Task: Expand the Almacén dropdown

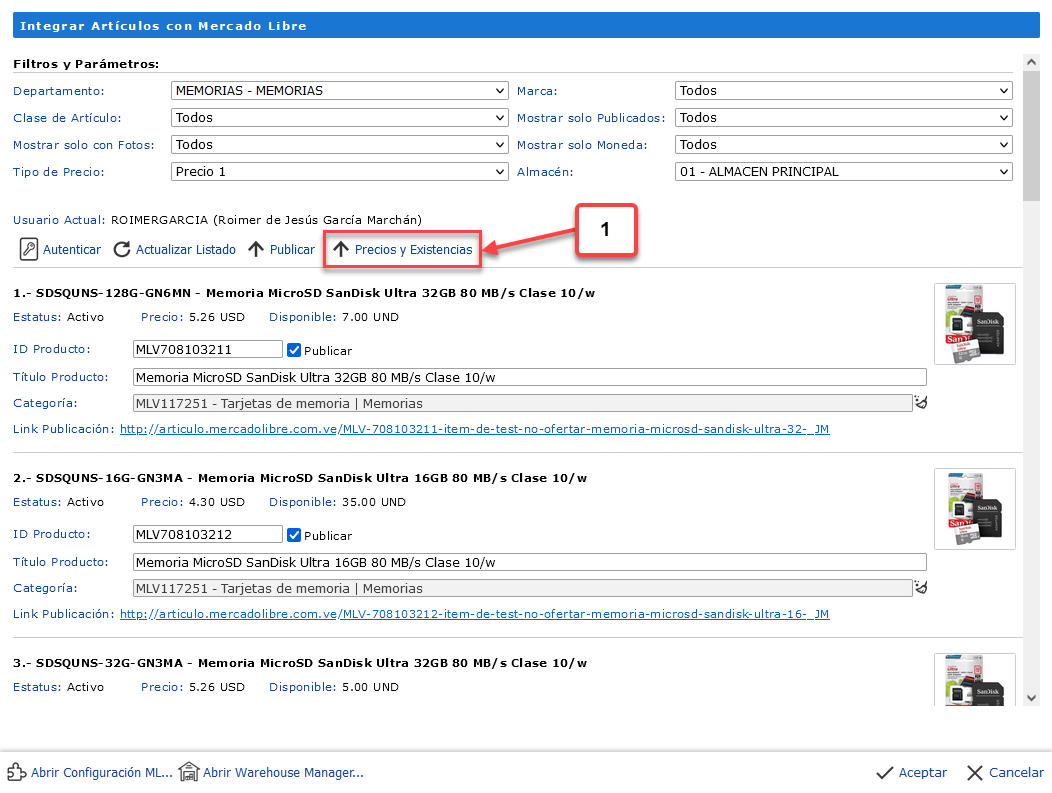Action: click(x=844, y=172)
